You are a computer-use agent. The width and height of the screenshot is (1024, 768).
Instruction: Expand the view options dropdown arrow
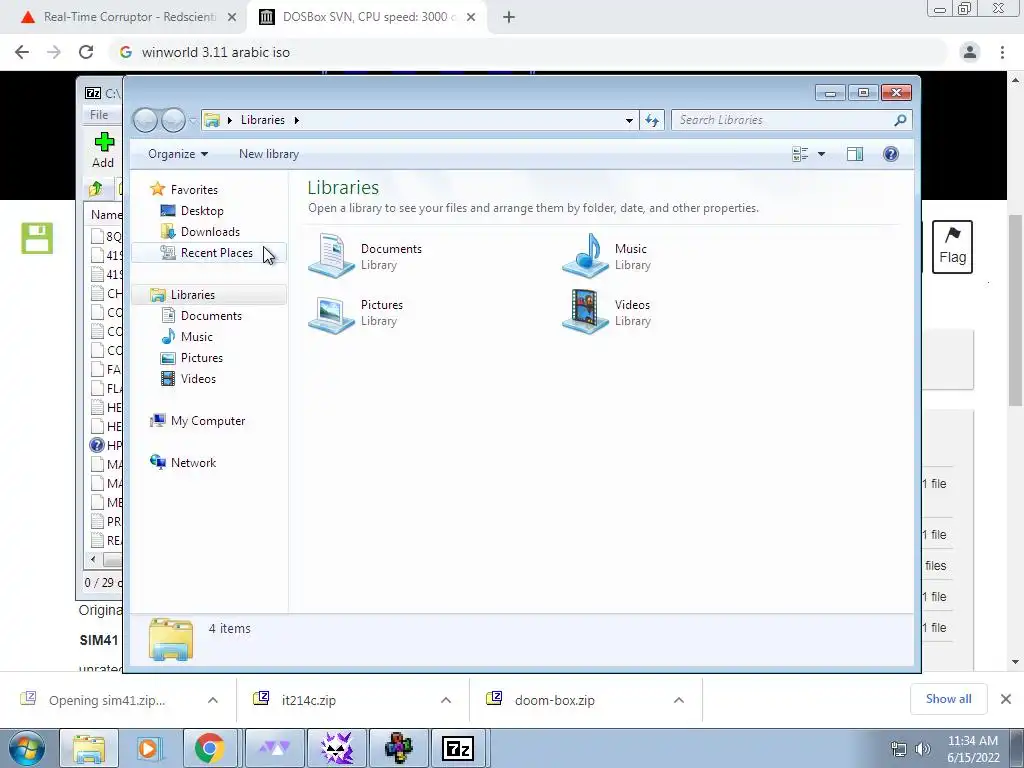coord(822,154)
